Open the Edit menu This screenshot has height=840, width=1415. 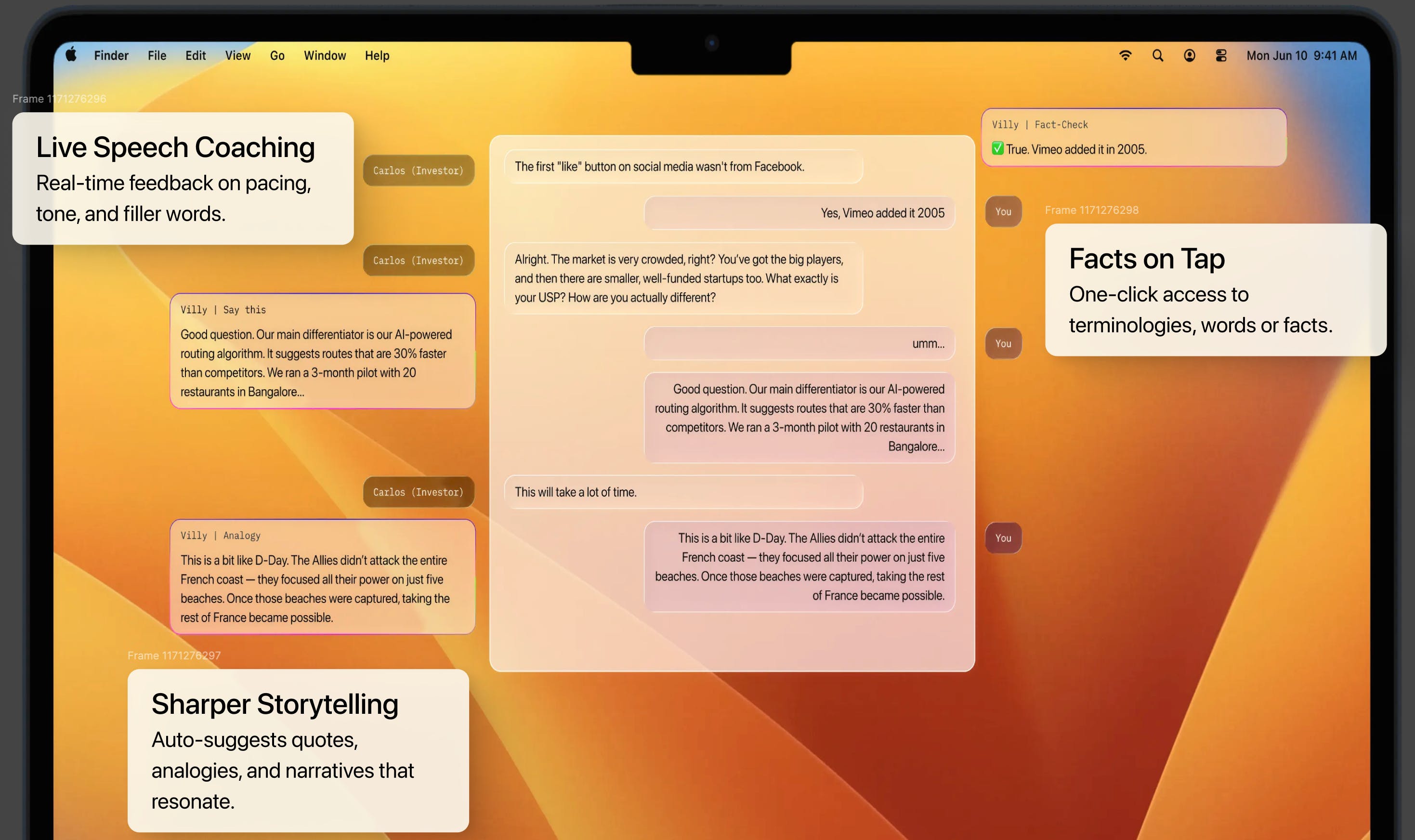pyautogui.click(x=195, y=55)
